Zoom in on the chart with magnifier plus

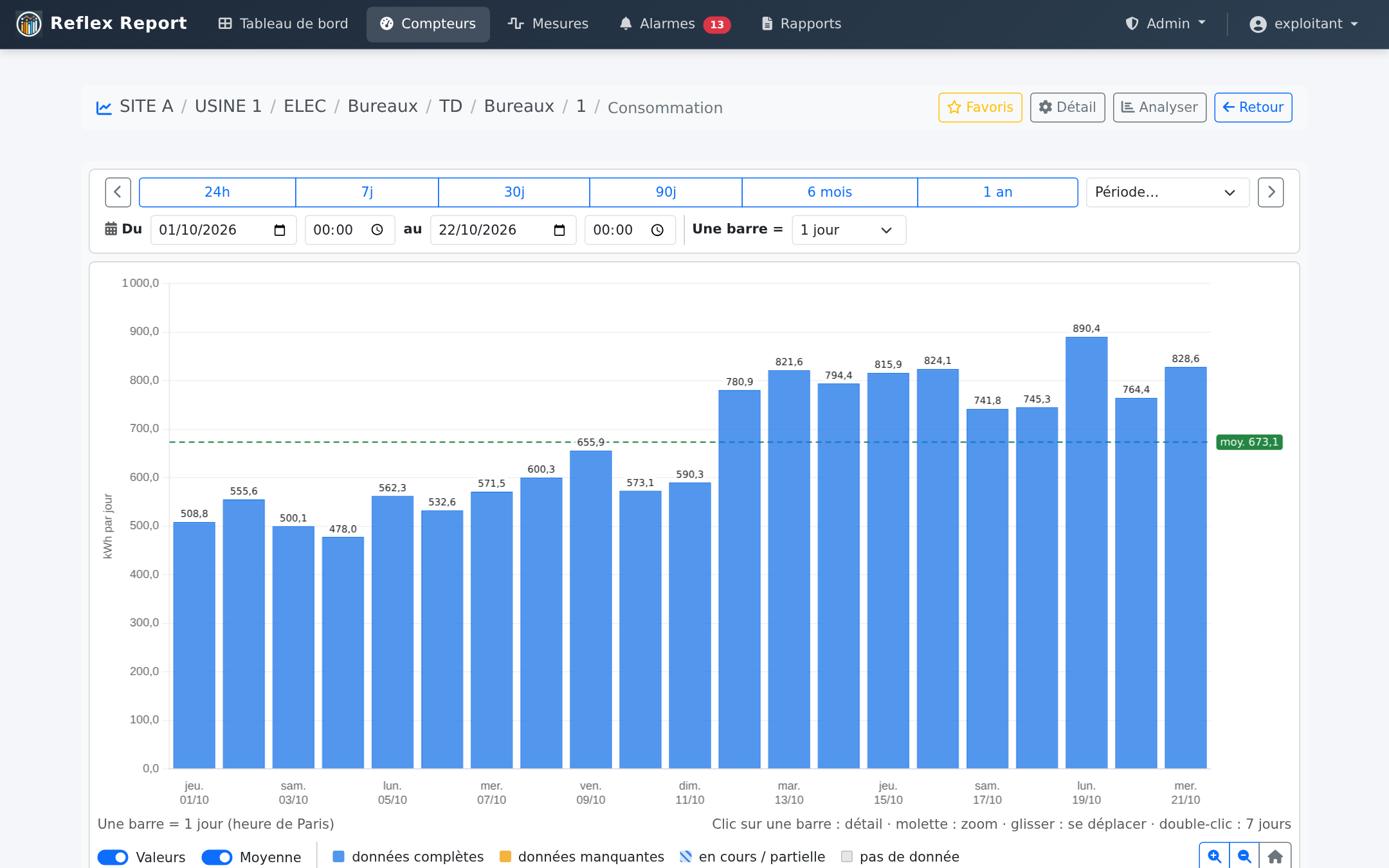pos(1214,856)
